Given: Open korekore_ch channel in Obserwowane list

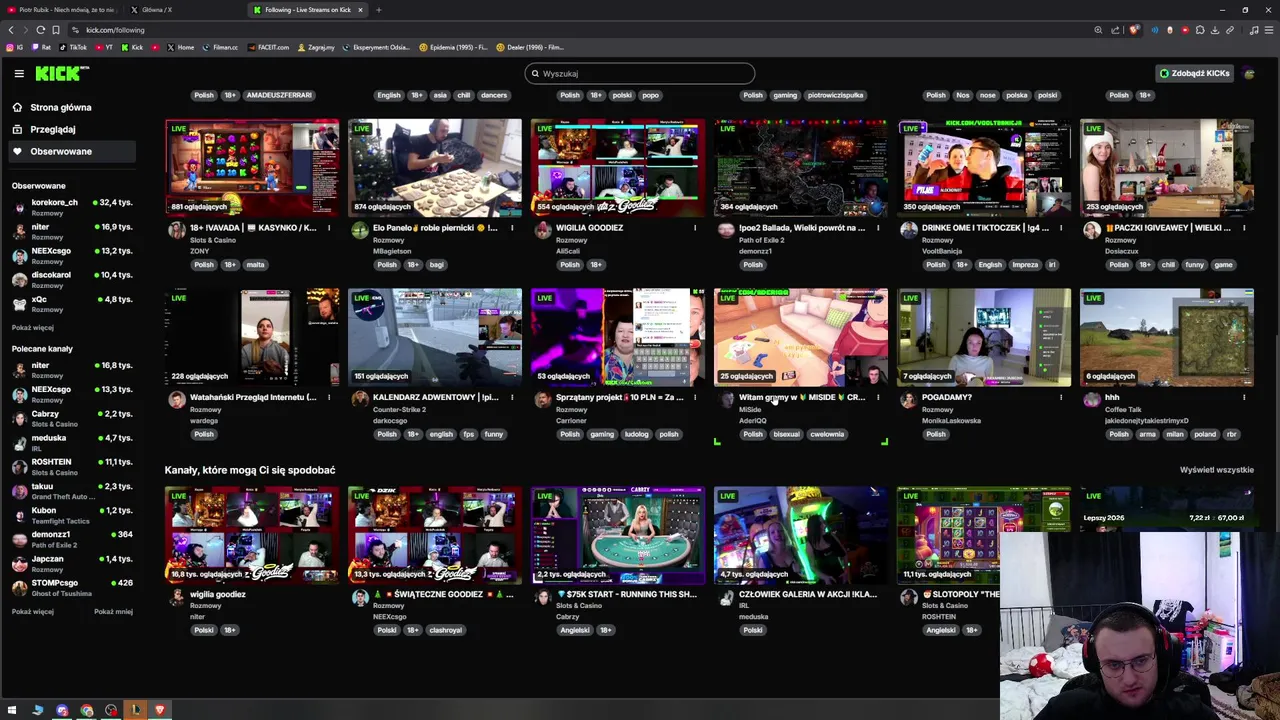Looking at the screenshot, I should coord(72,206).
